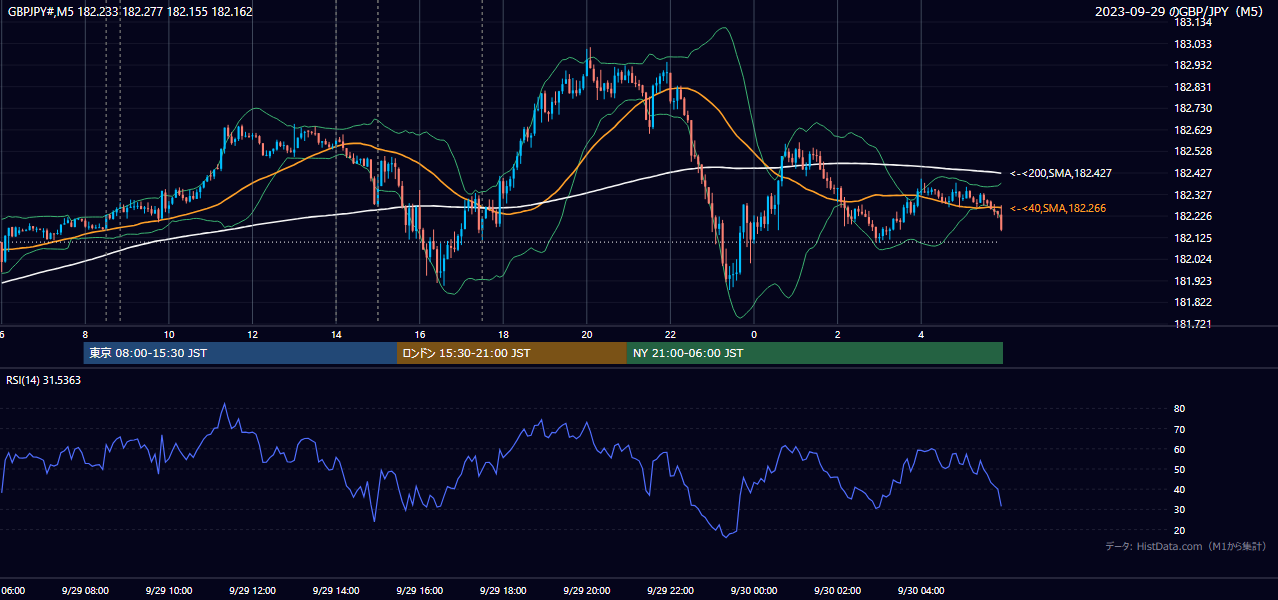Select the 東京 08:00-15:30 JST session bar

pos(240,353)
